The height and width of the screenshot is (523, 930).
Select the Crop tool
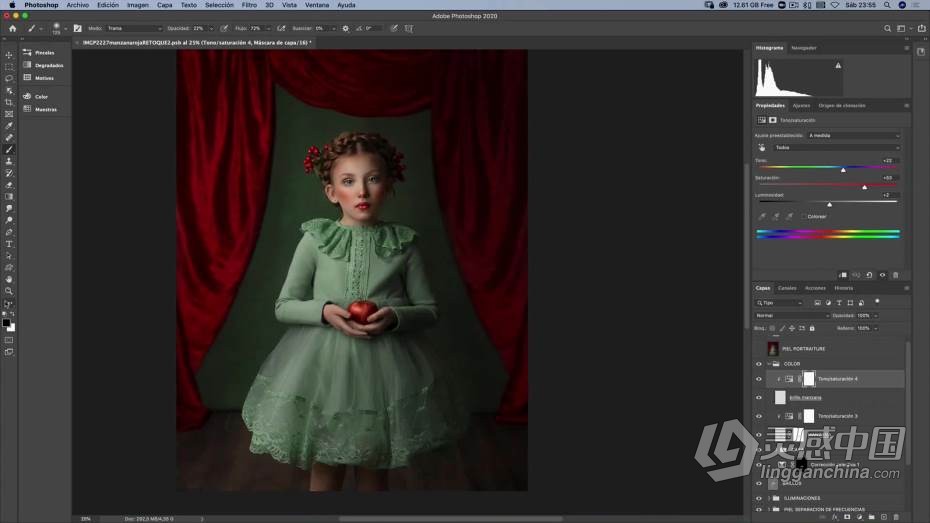[9, 103]
